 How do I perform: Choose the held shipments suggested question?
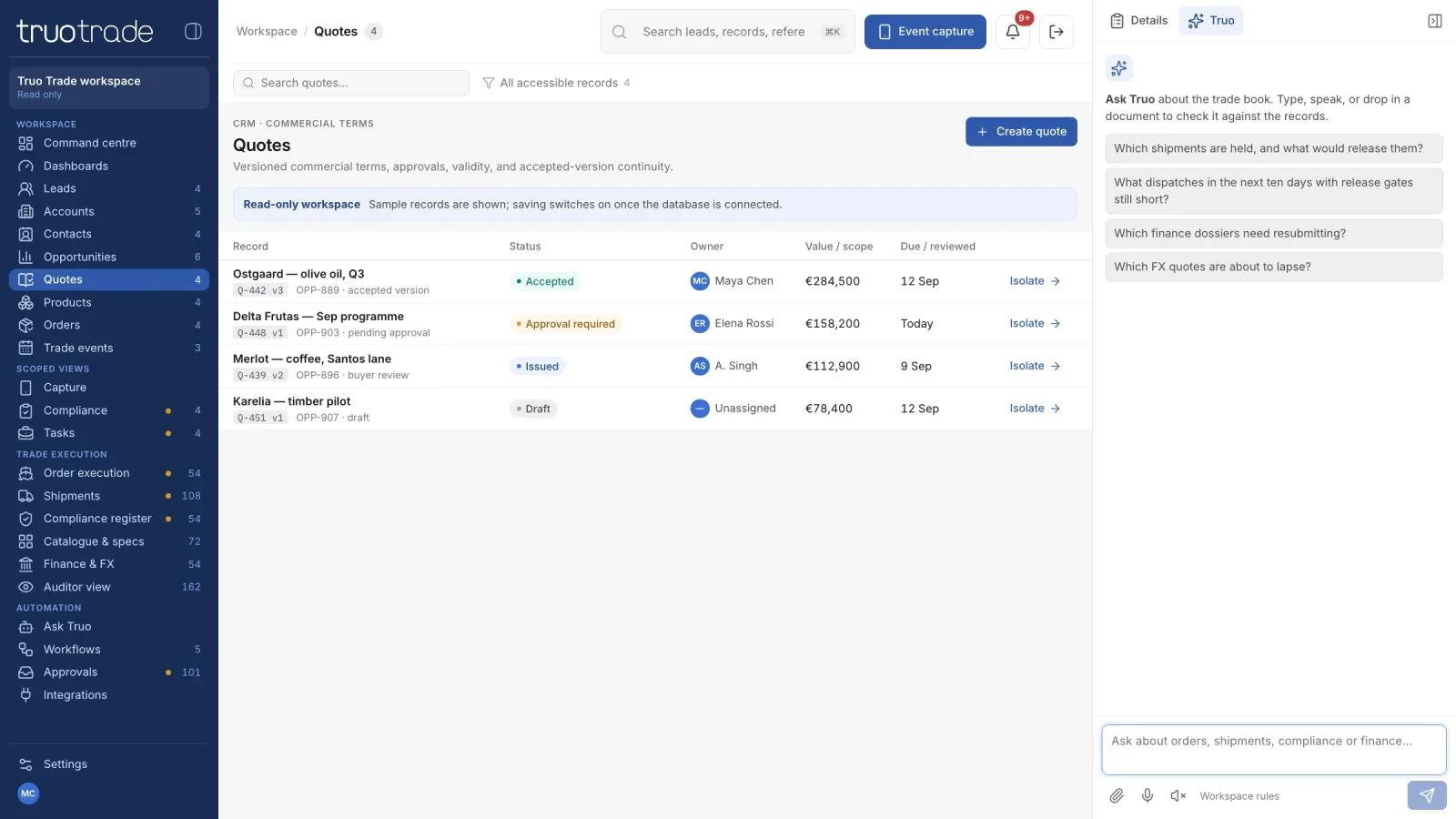coord(1274,148)
